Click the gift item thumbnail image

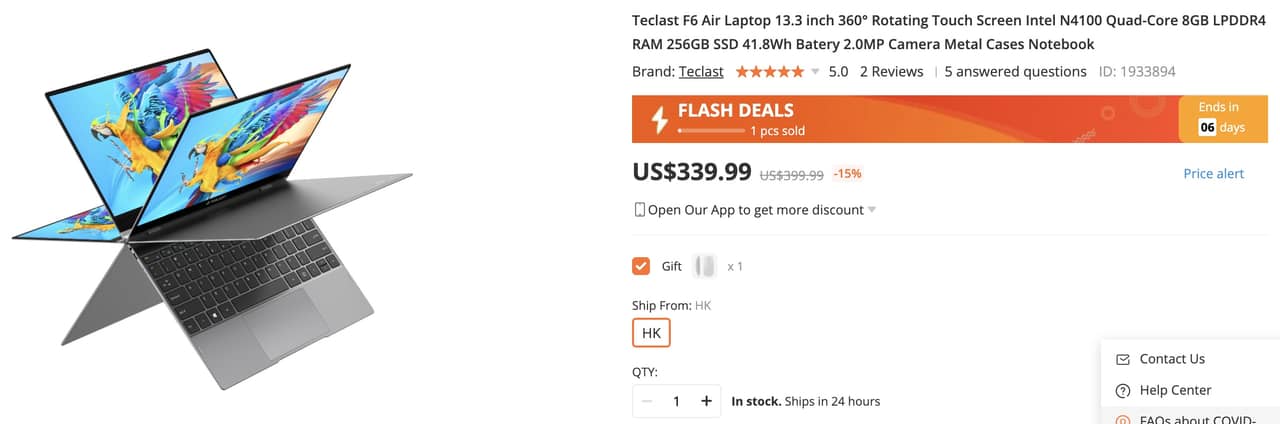pos(705,266)
